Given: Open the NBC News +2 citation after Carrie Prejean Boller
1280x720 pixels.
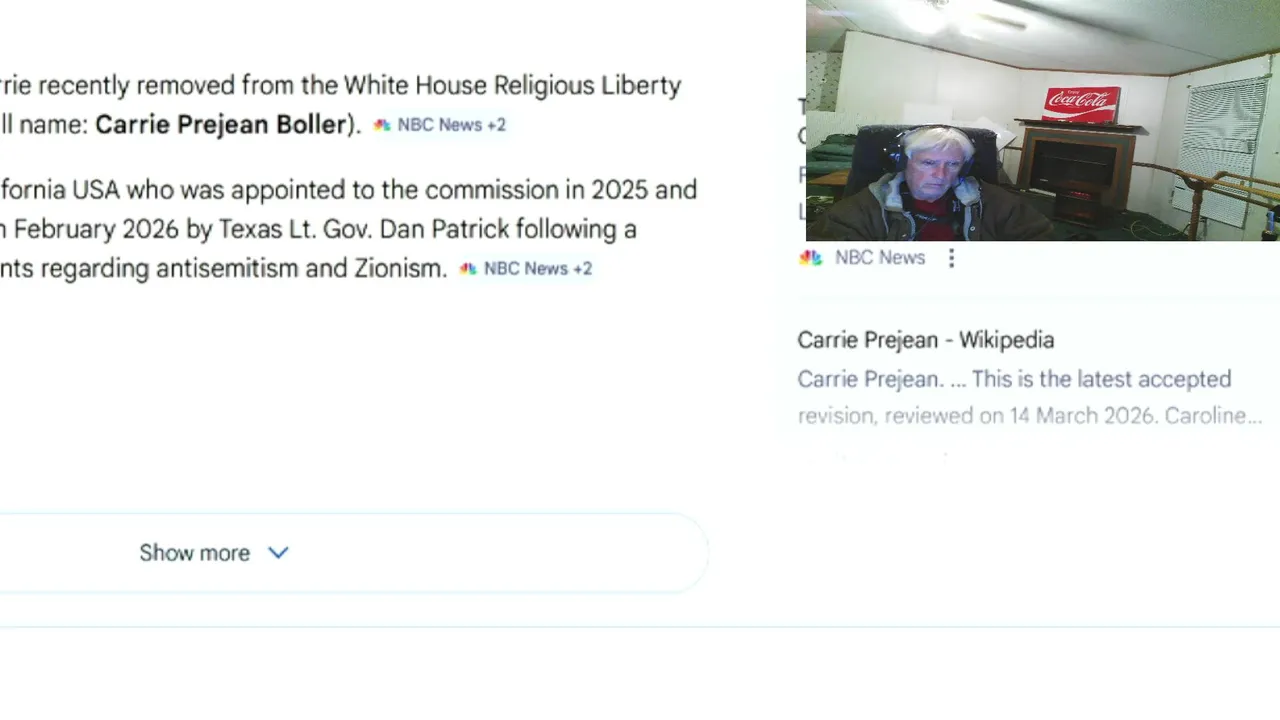Looking at the screenshot, I should point(440,125).
